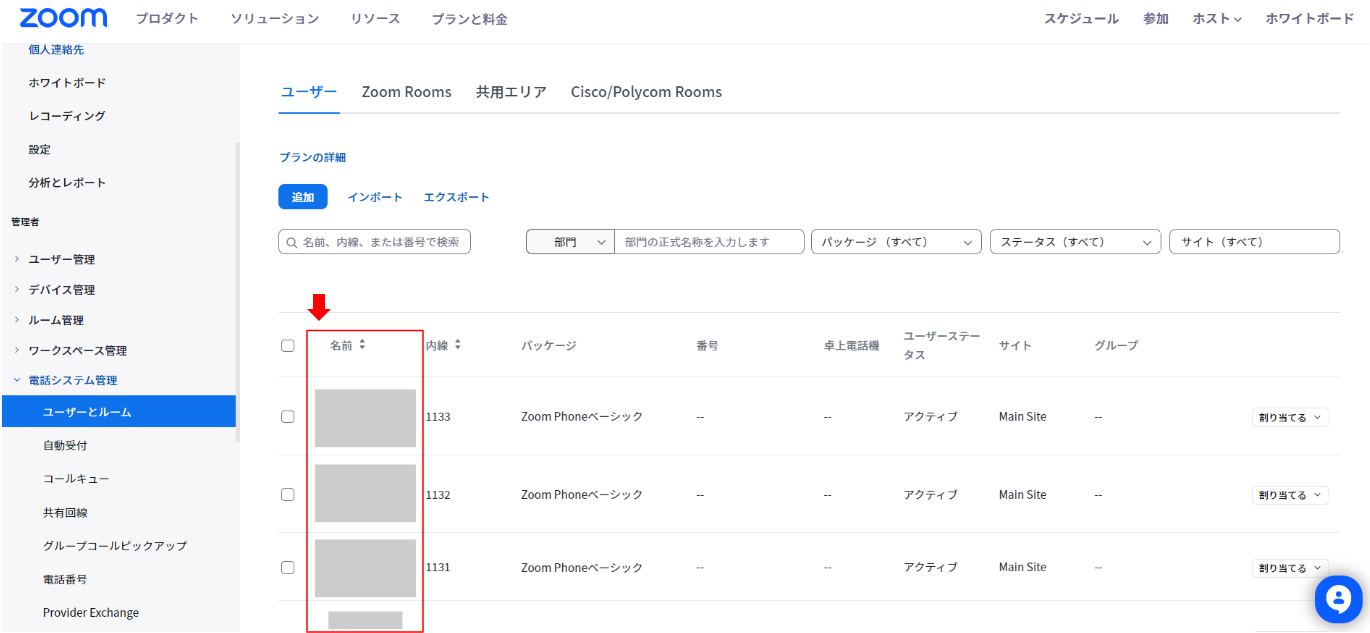Click the インポート link
The width and height of the screenshot is (1370, 633).
375,197
